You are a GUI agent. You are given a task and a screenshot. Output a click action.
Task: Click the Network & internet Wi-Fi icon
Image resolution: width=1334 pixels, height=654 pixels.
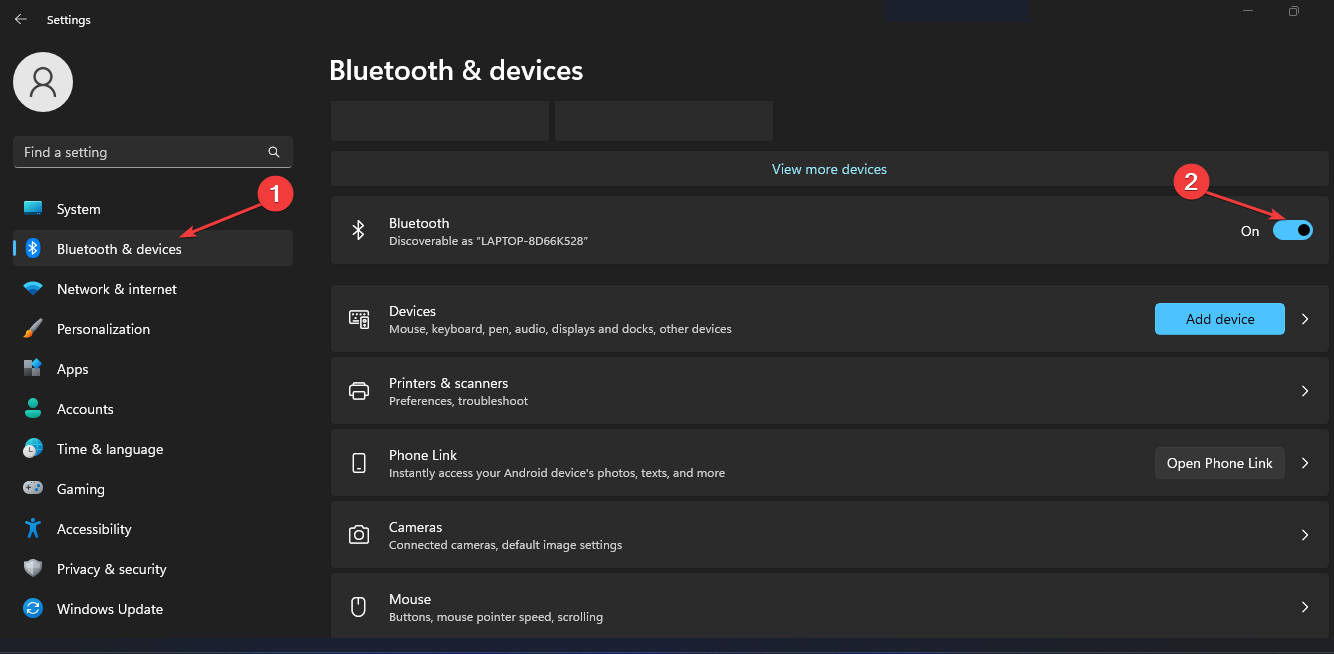click(x=33, y=289)
